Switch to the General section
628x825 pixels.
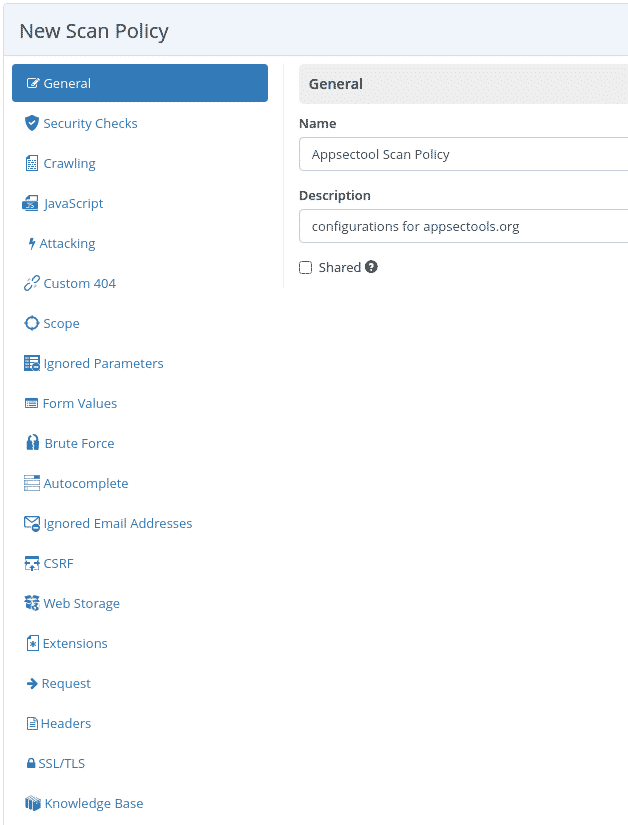click(x=139, y=82)
